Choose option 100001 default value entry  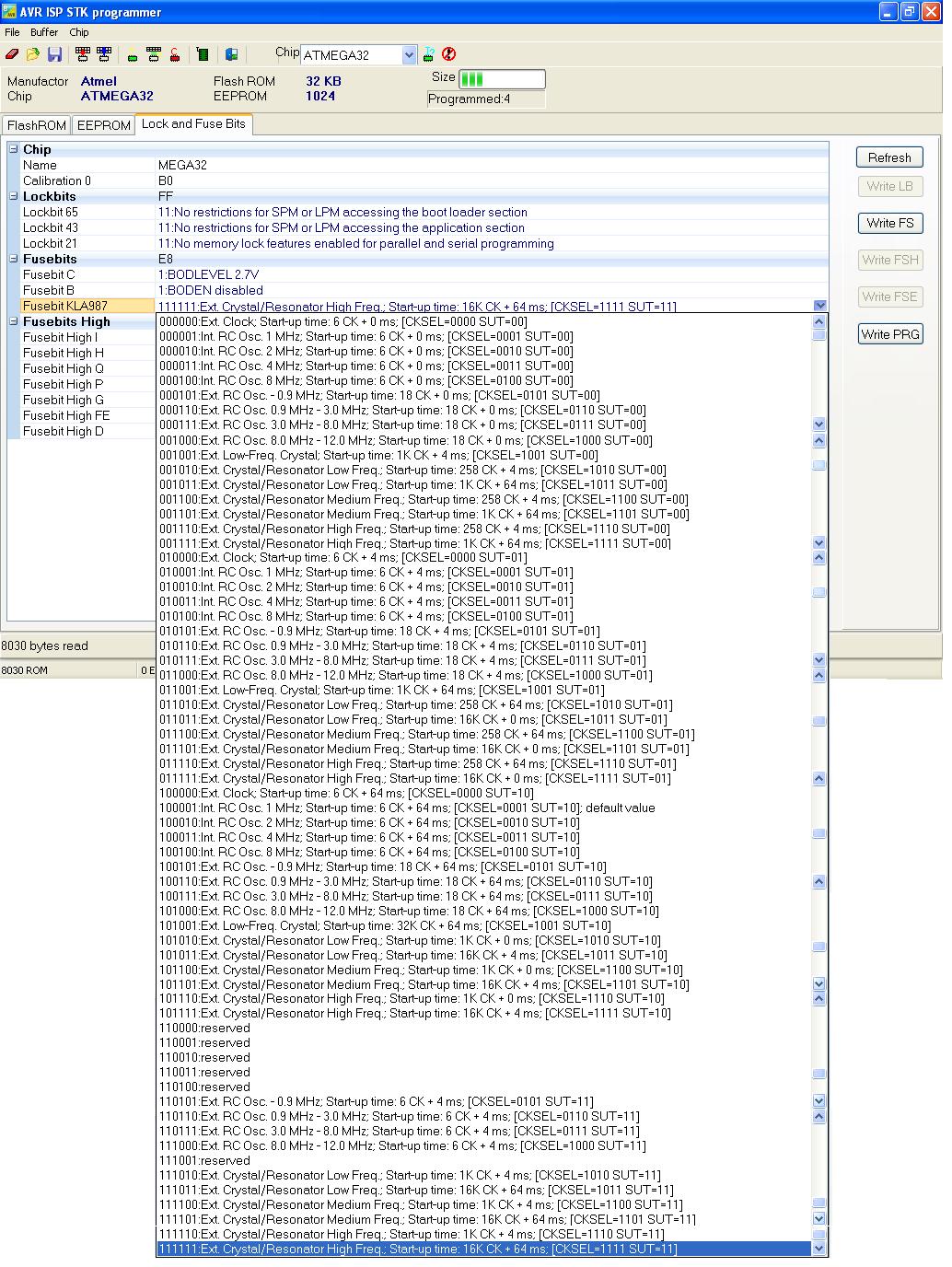tap(484, 808)
